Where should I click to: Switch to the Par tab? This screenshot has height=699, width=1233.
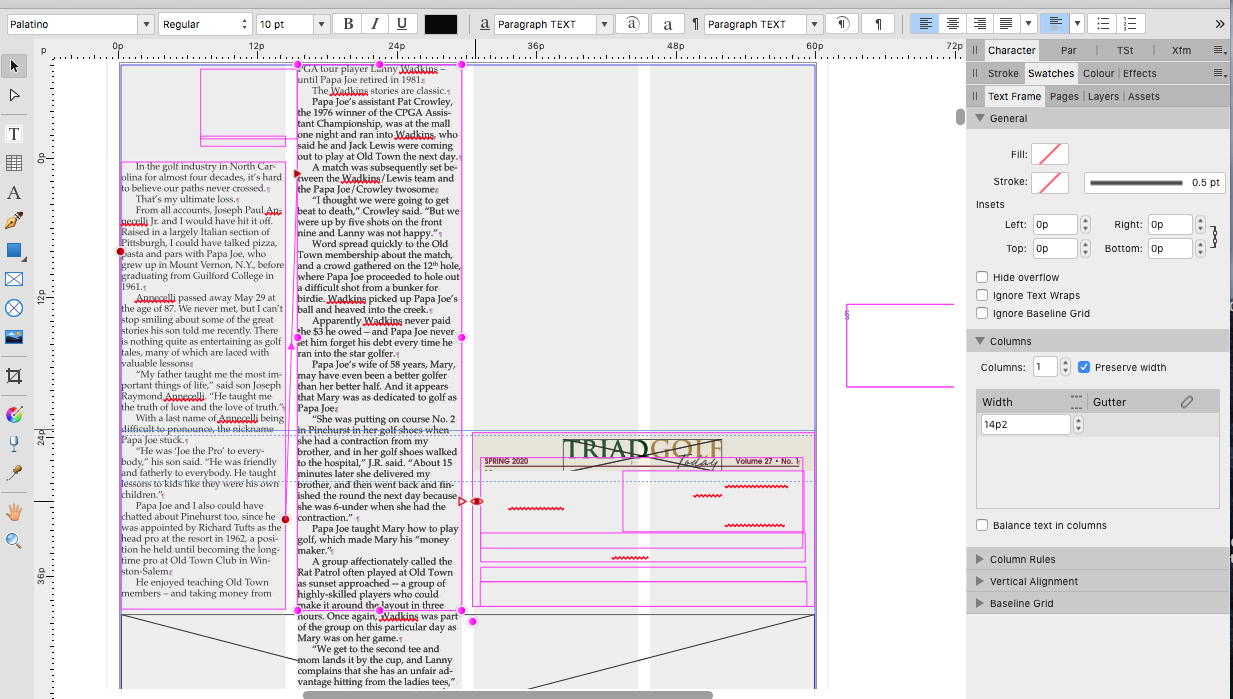pos(1068,50)
